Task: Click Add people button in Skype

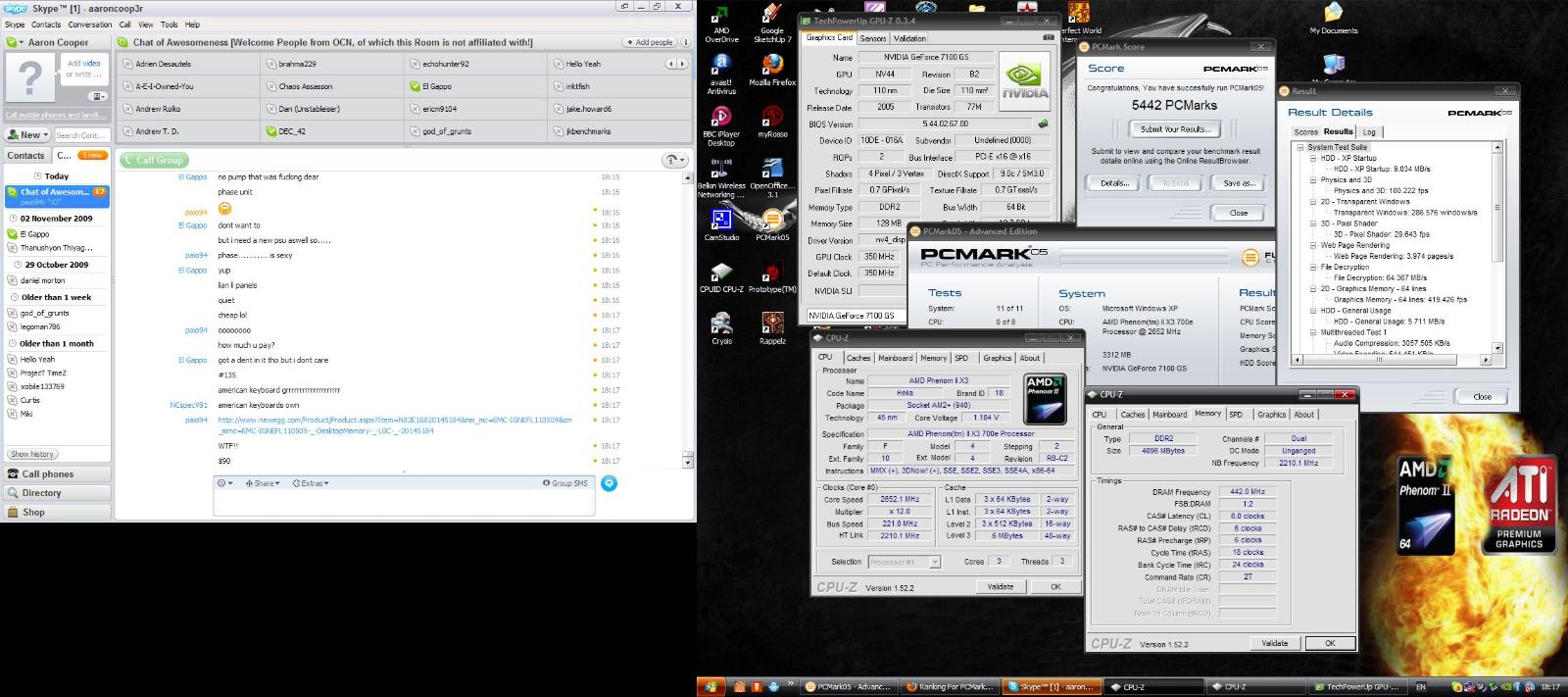Action: tap(650, 42)
